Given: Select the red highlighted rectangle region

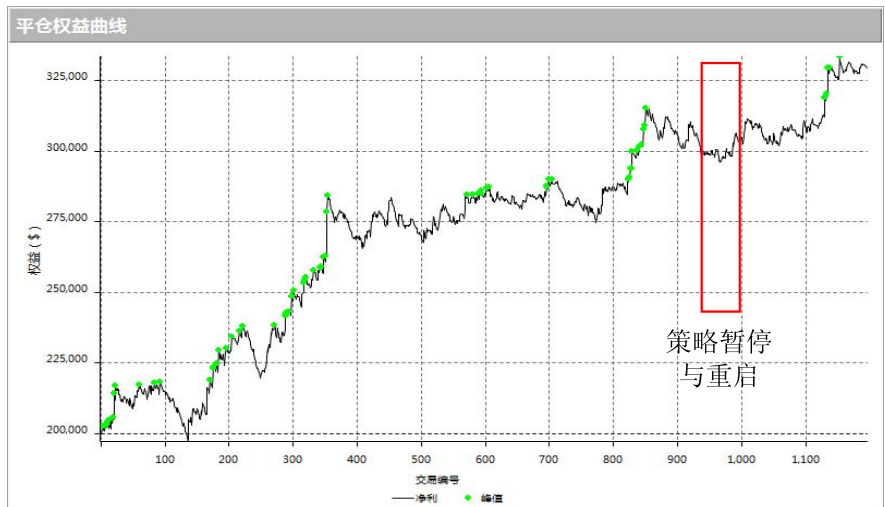Looking at the screenshot, I should (720, 187).
